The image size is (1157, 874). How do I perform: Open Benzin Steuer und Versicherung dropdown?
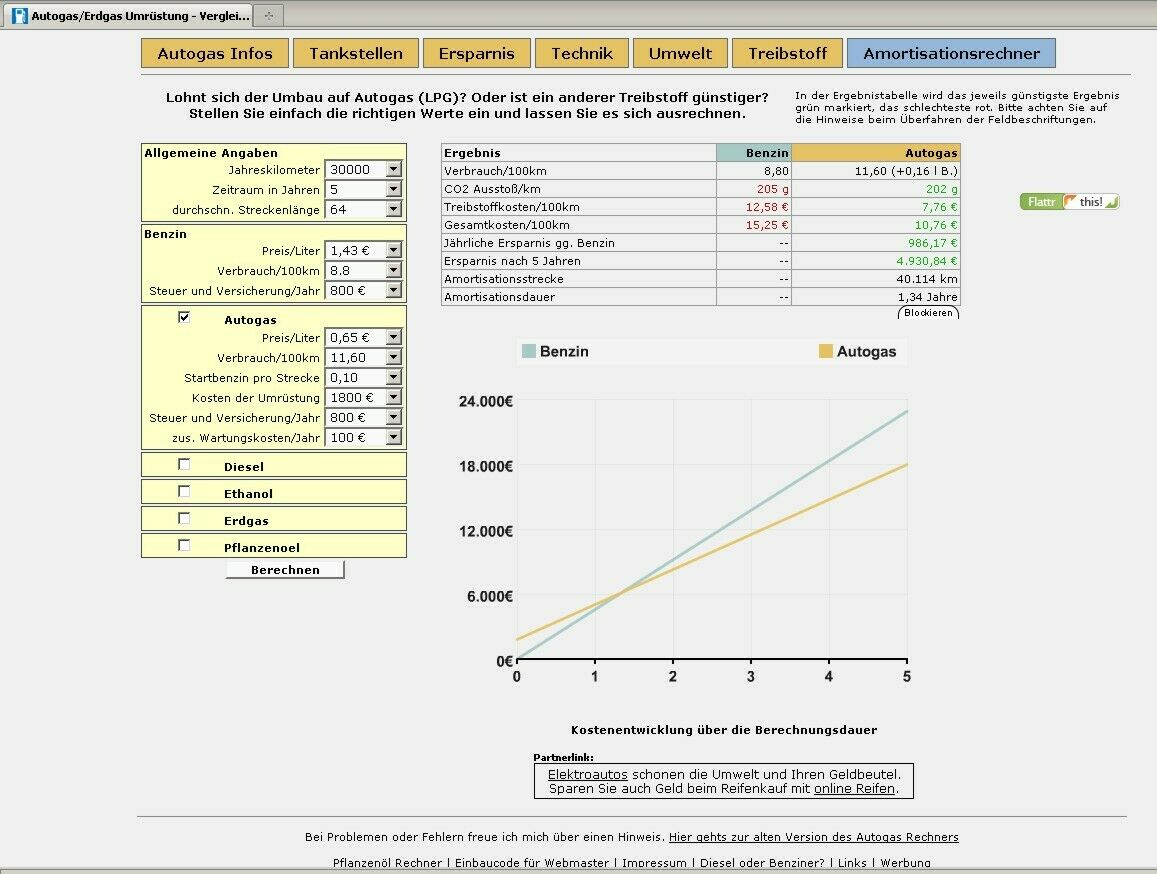point(393,290)
